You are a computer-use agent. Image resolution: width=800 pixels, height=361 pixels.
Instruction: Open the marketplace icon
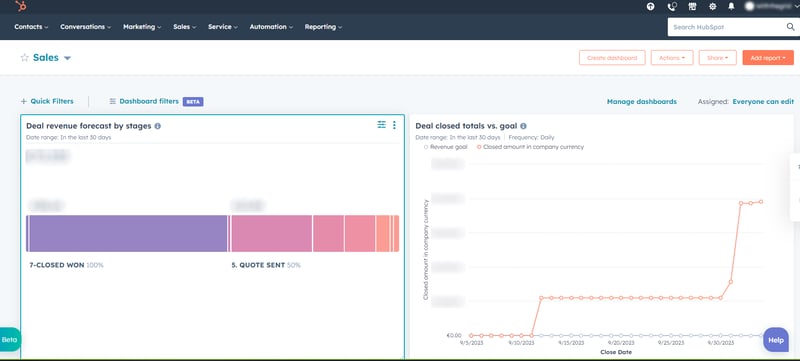tap(692, 7)
